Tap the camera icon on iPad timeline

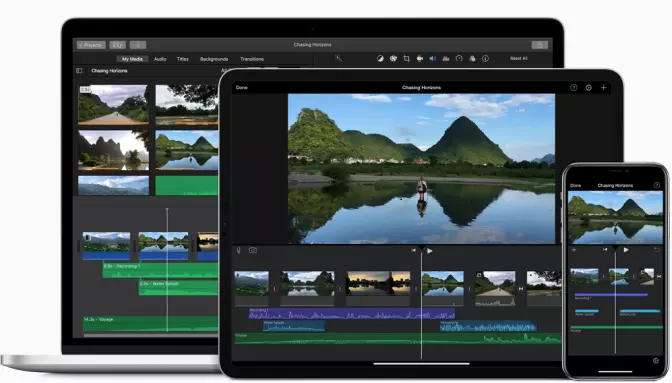click(x=253, y=250)
